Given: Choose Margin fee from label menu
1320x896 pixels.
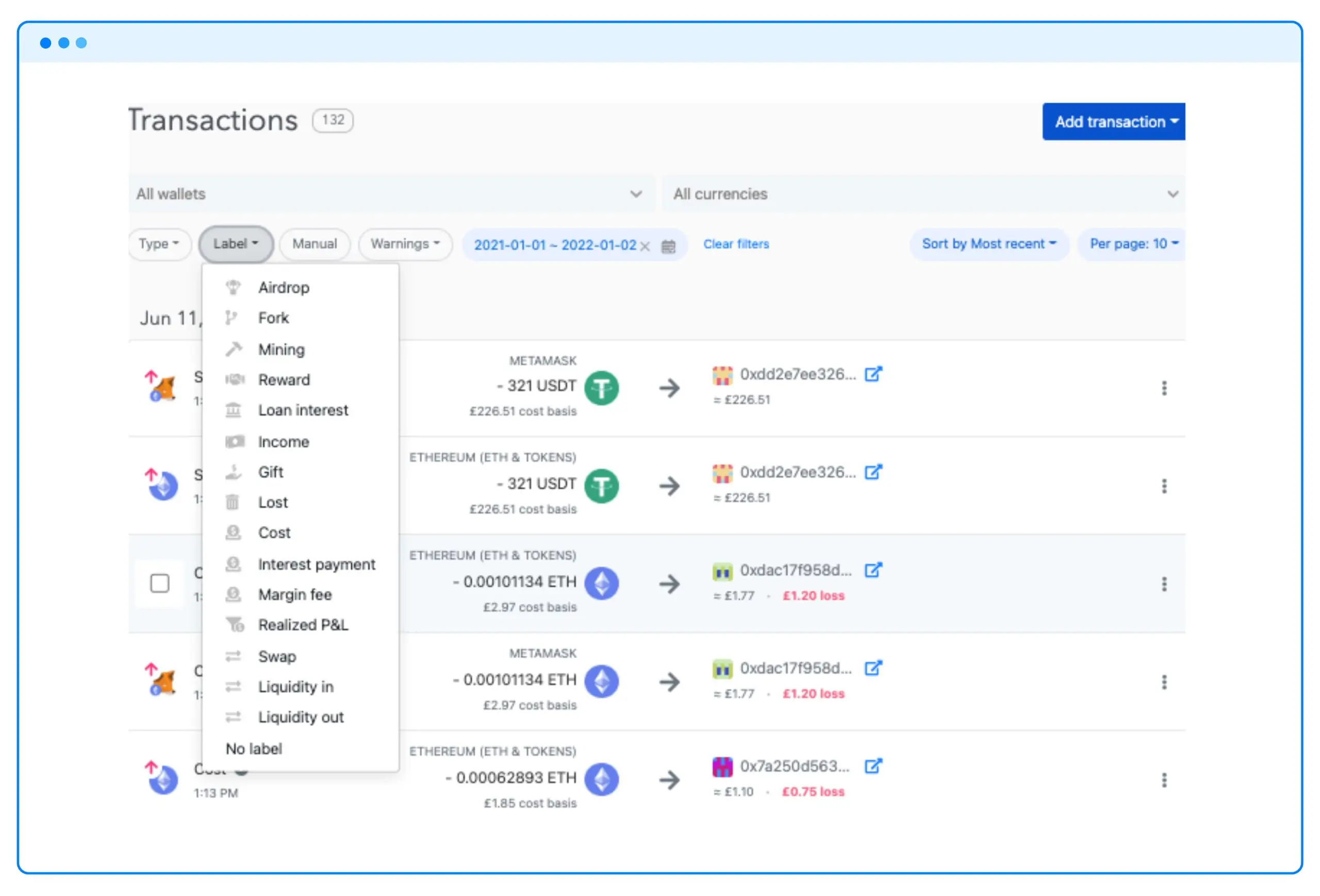Looking at the screenshot, I should 300,595.
